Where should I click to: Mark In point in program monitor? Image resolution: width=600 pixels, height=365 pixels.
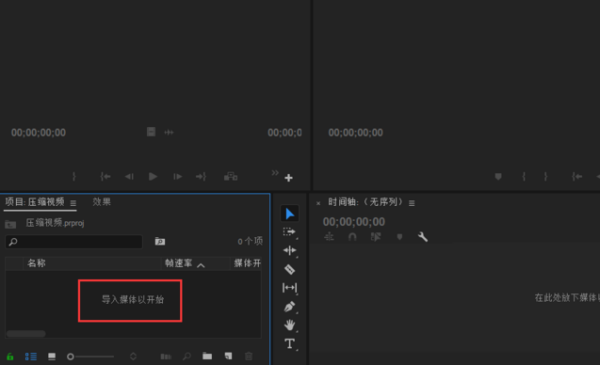pyautogui.click(x=524, y=176)
